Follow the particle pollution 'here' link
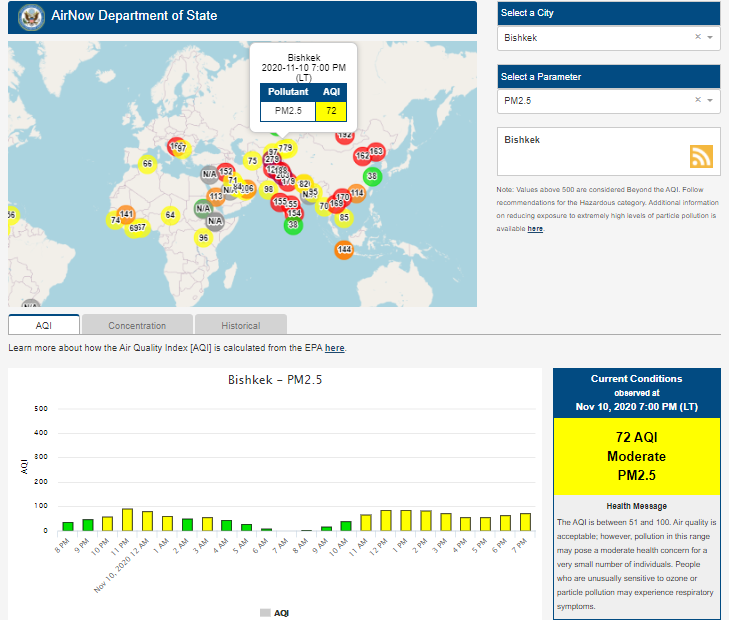Screen dimensions: 729x620 535,229
